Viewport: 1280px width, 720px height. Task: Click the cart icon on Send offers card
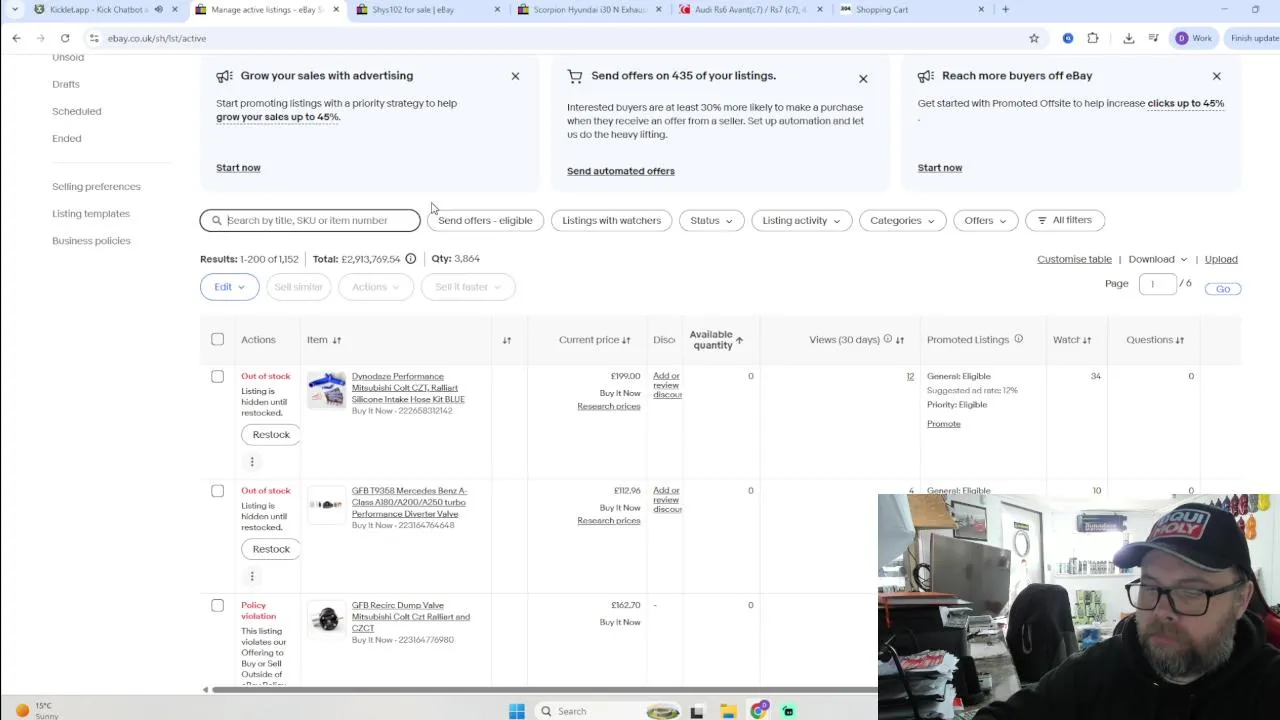pos(575,76)
